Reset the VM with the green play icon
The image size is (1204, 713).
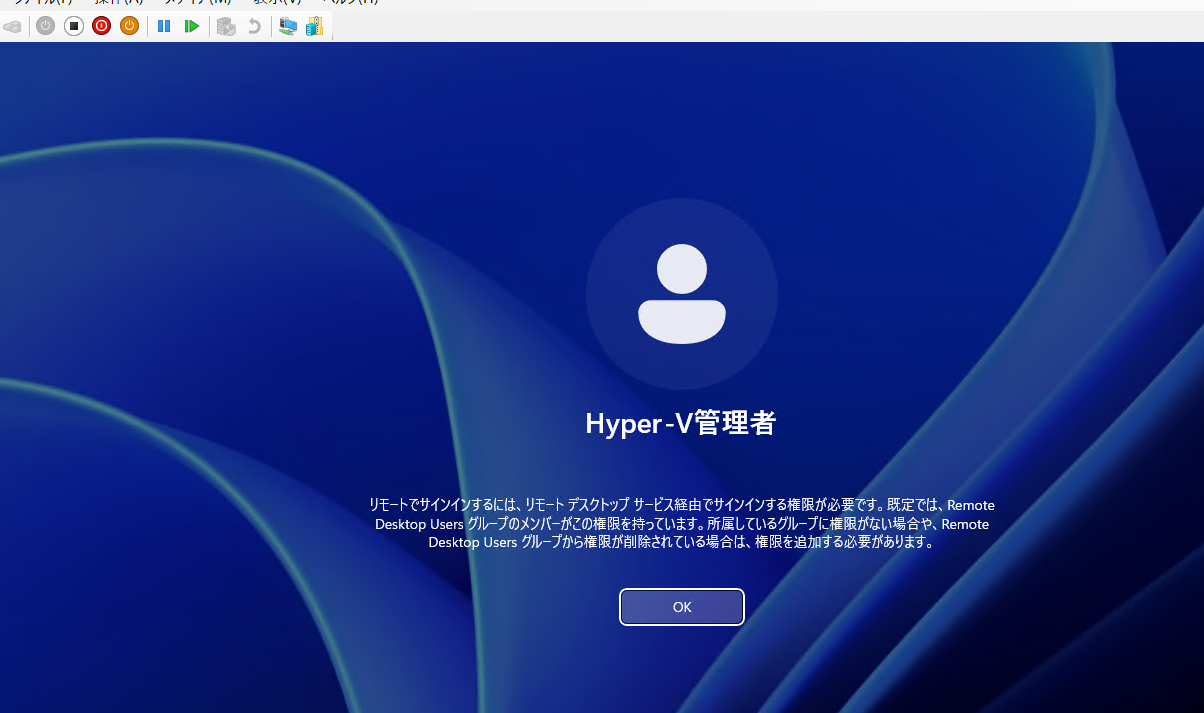coord(192,26)
